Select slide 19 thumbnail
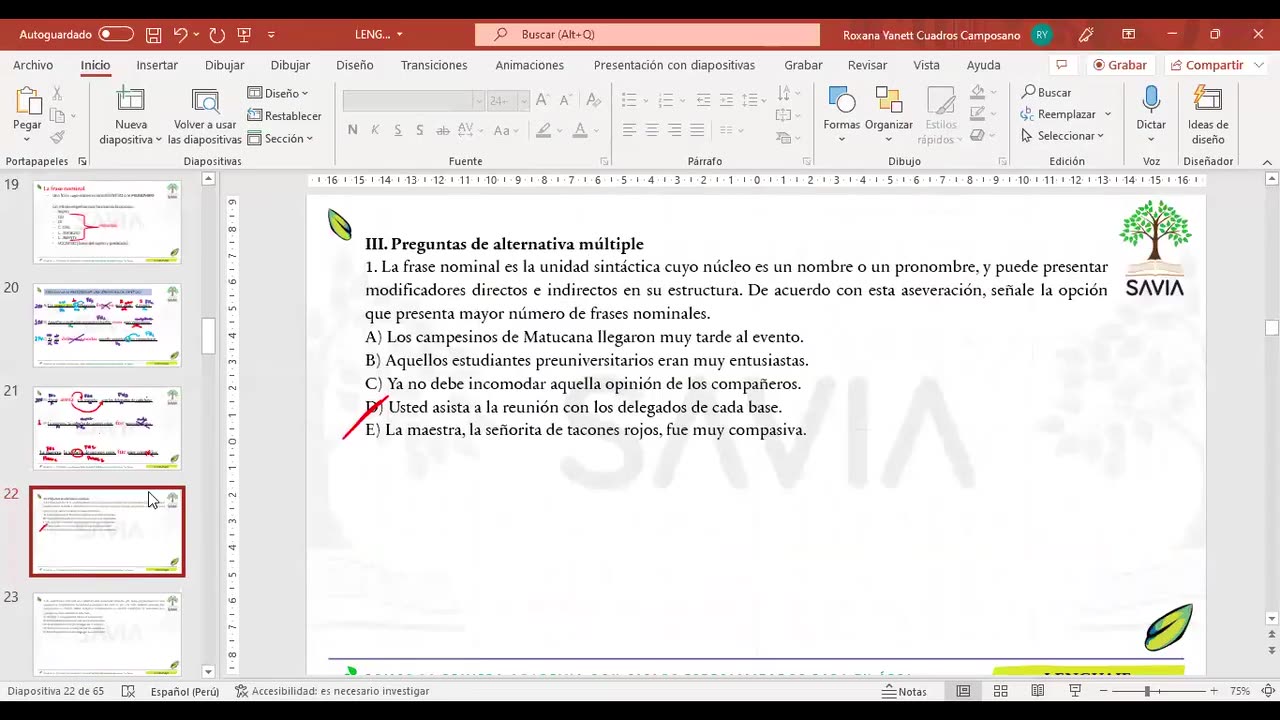 (107, 222)
